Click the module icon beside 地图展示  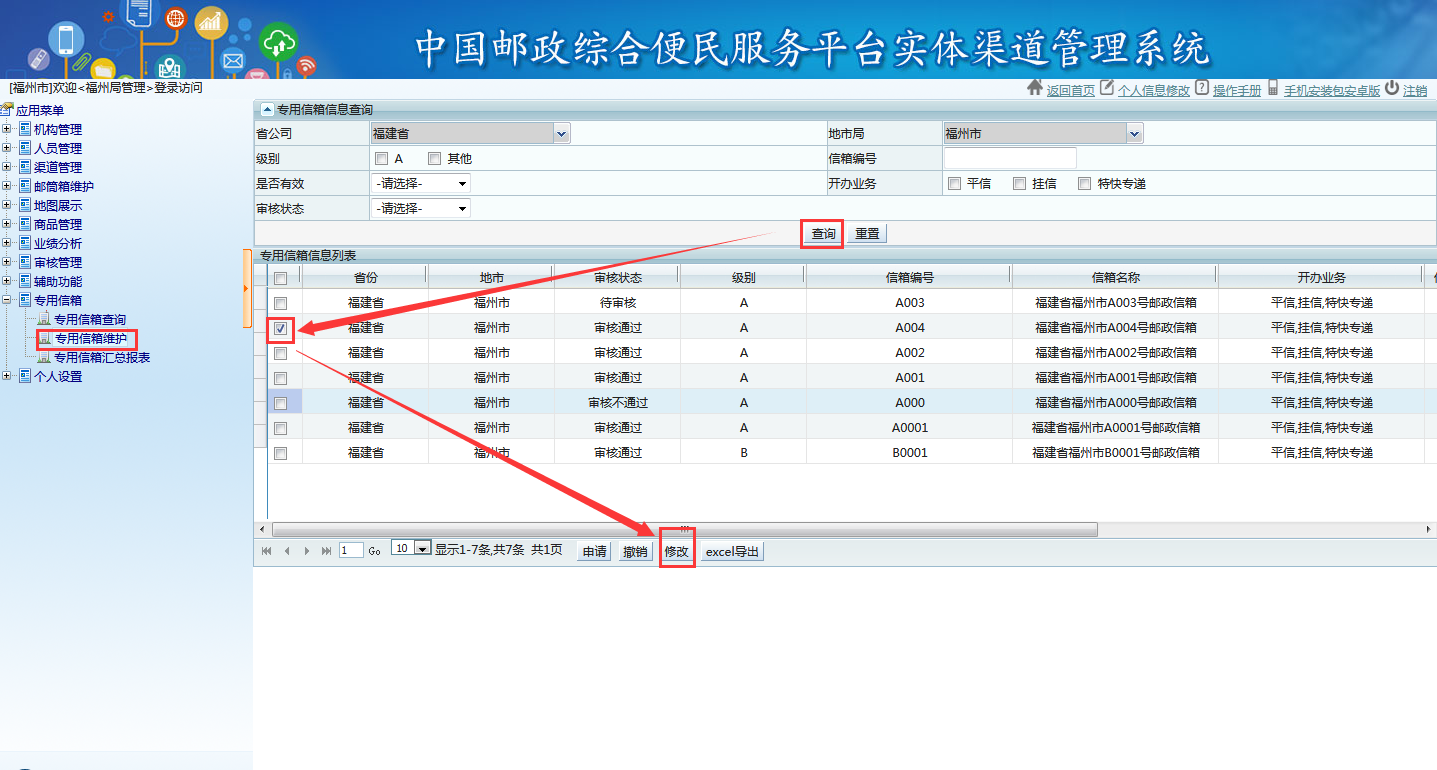coord(25,205)
